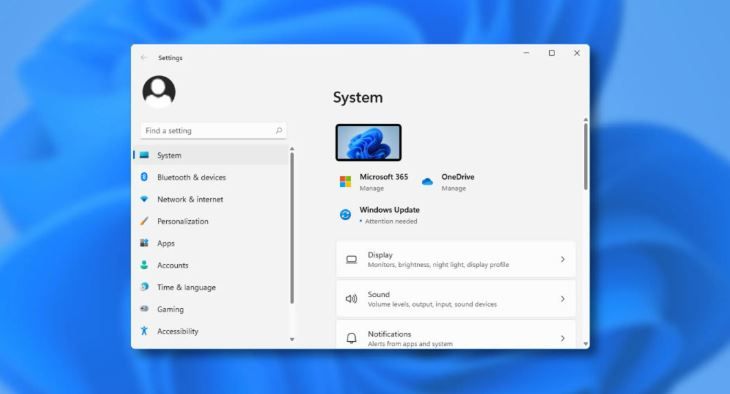Image resolution: width=730 pixels, height=394 pixels.
Task: Open Windows Update attention needed
Action: point(380,215)
